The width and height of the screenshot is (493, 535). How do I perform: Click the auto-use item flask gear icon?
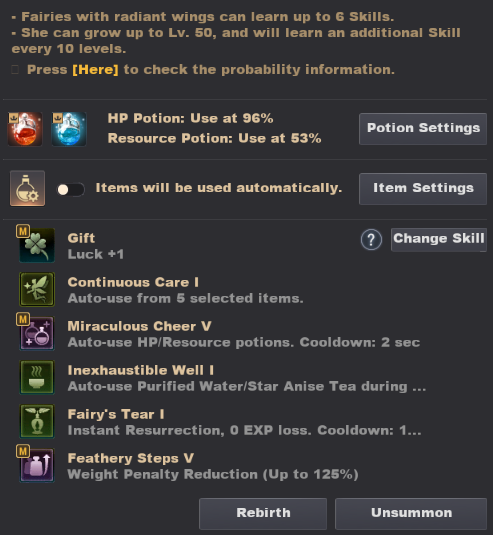(27, 188)
